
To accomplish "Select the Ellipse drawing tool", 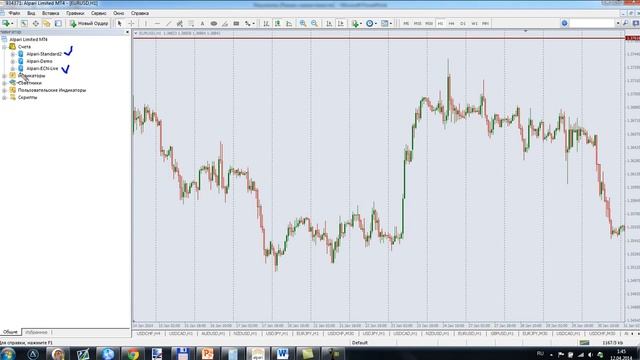I will pyautogui.click(x=213, y=24).
